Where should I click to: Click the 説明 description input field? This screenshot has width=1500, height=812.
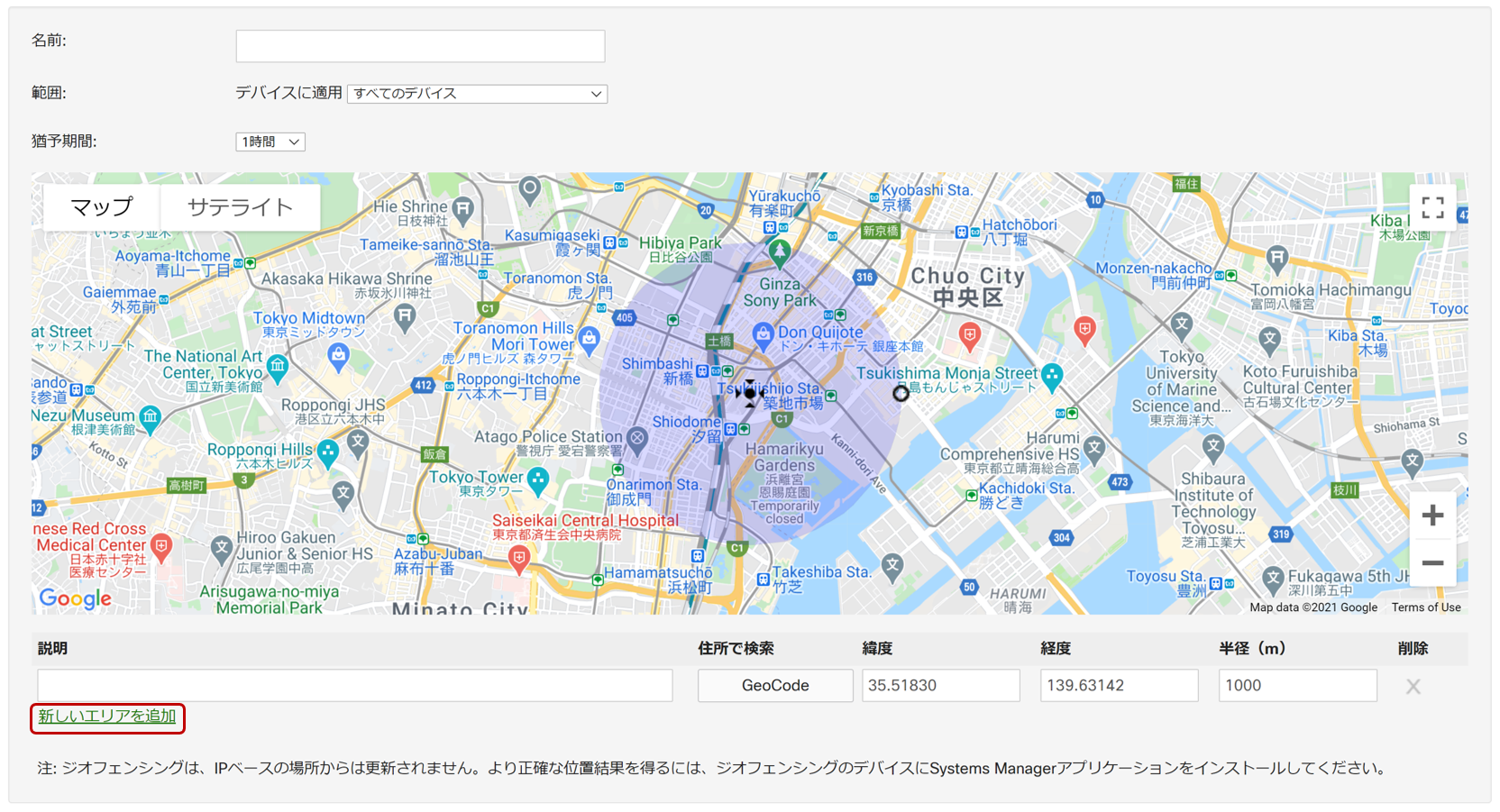click(x=355, y=685)
